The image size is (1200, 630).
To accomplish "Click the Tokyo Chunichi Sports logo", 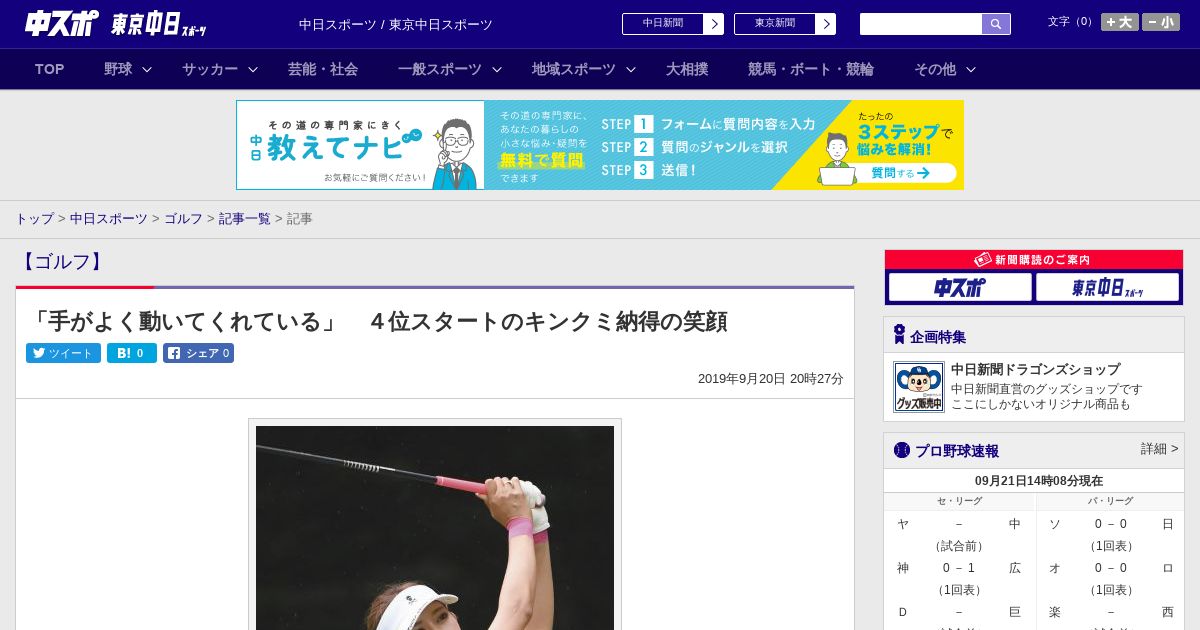I will tap(159, 24).
